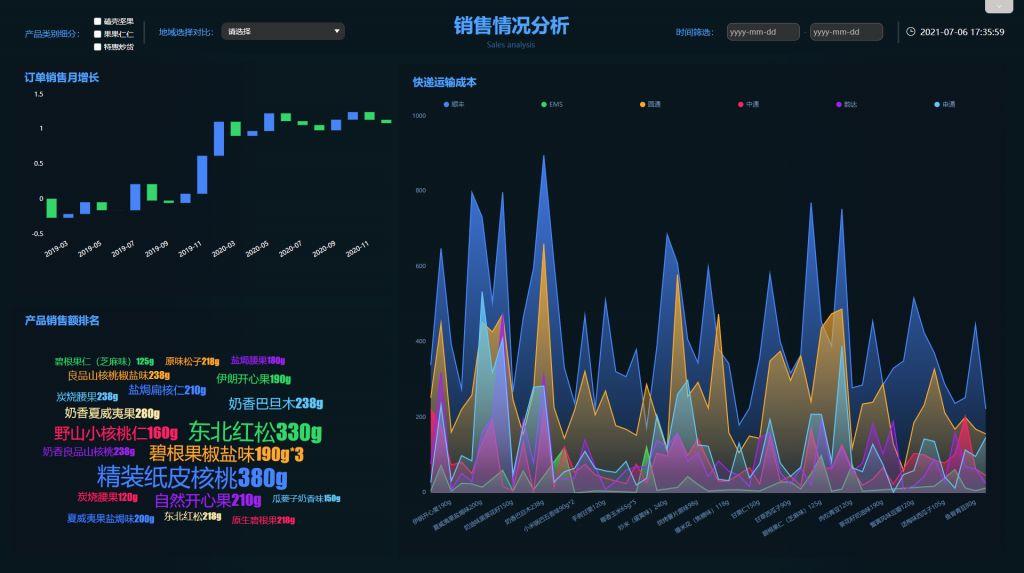Screen dimensions: 1024x573
Task: Expand the collapsed panel chevron at top right
Action: point(999,6)
